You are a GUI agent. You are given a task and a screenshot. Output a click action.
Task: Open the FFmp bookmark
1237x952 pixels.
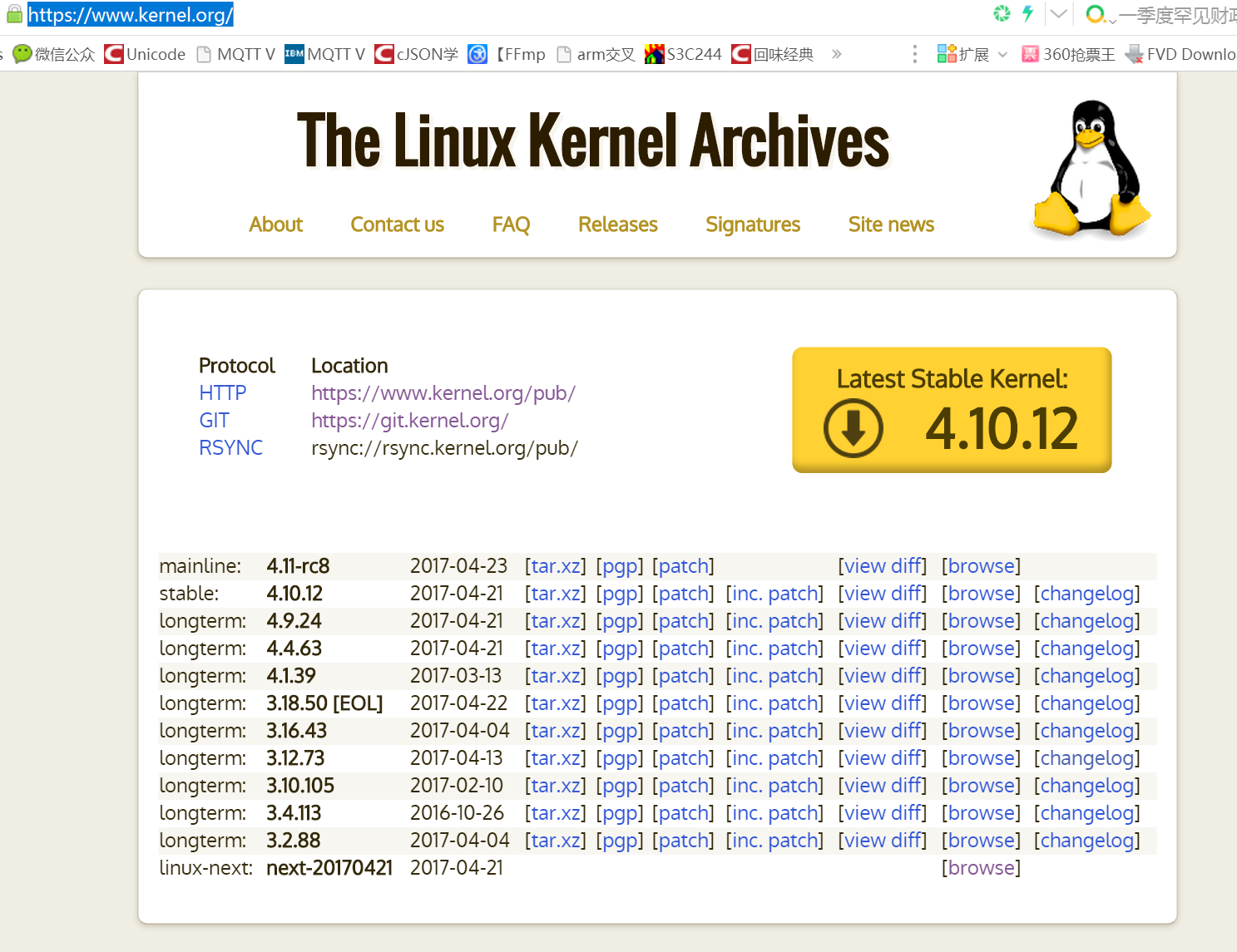(x=507, y=54)
